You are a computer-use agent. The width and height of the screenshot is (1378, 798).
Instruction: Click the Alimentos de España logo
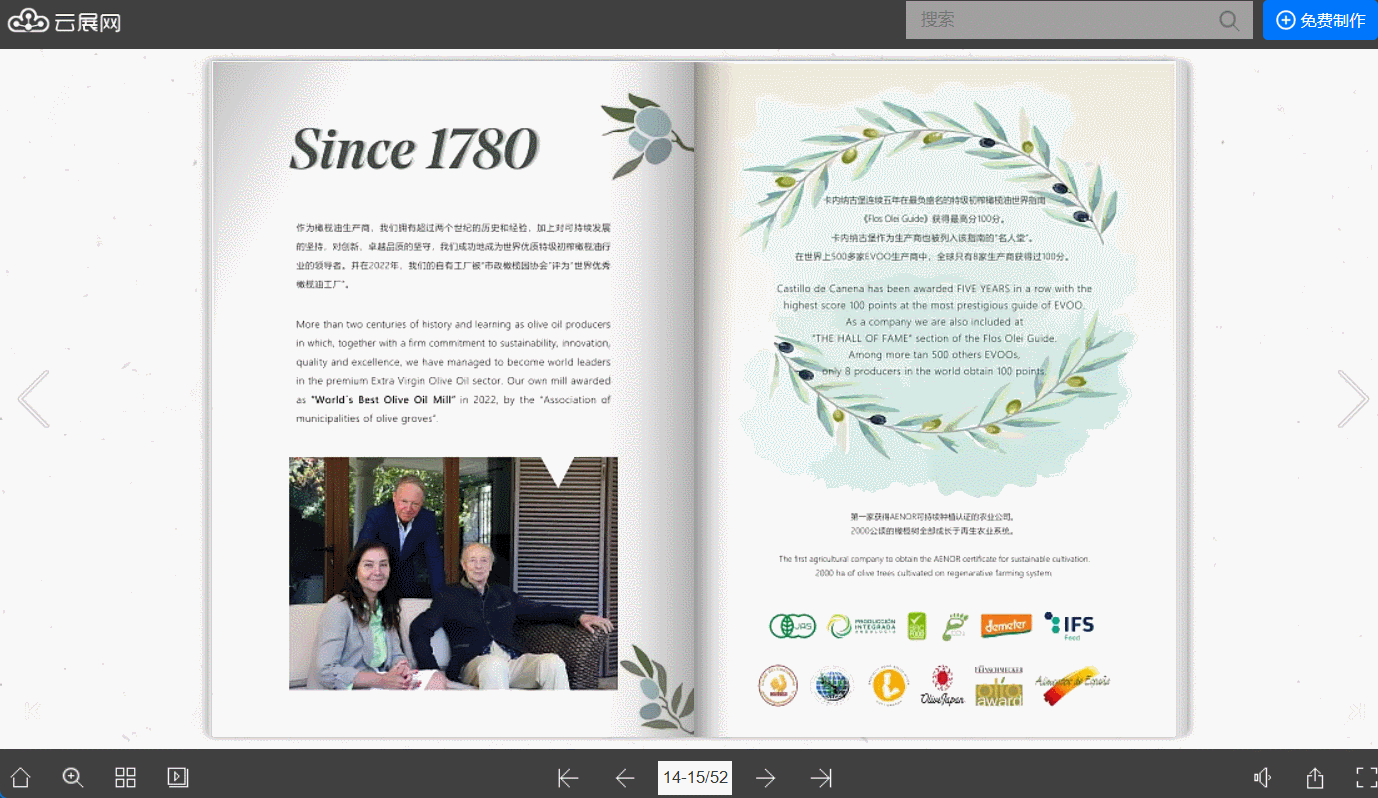point(1072,685)
